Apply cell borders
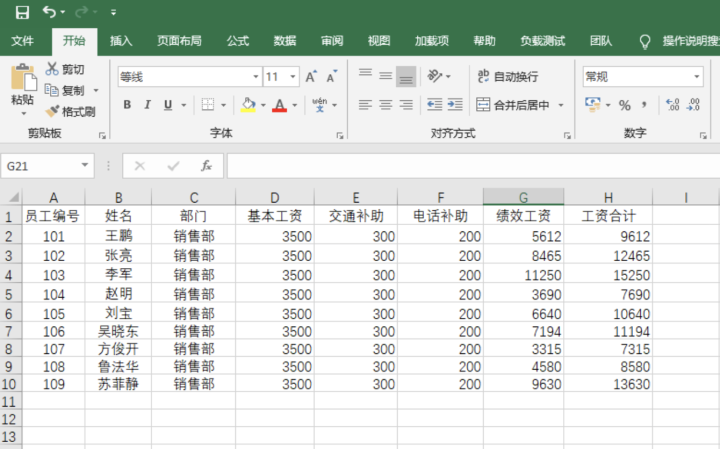Viewport: 720px width, 449px height. click(208, 105)
